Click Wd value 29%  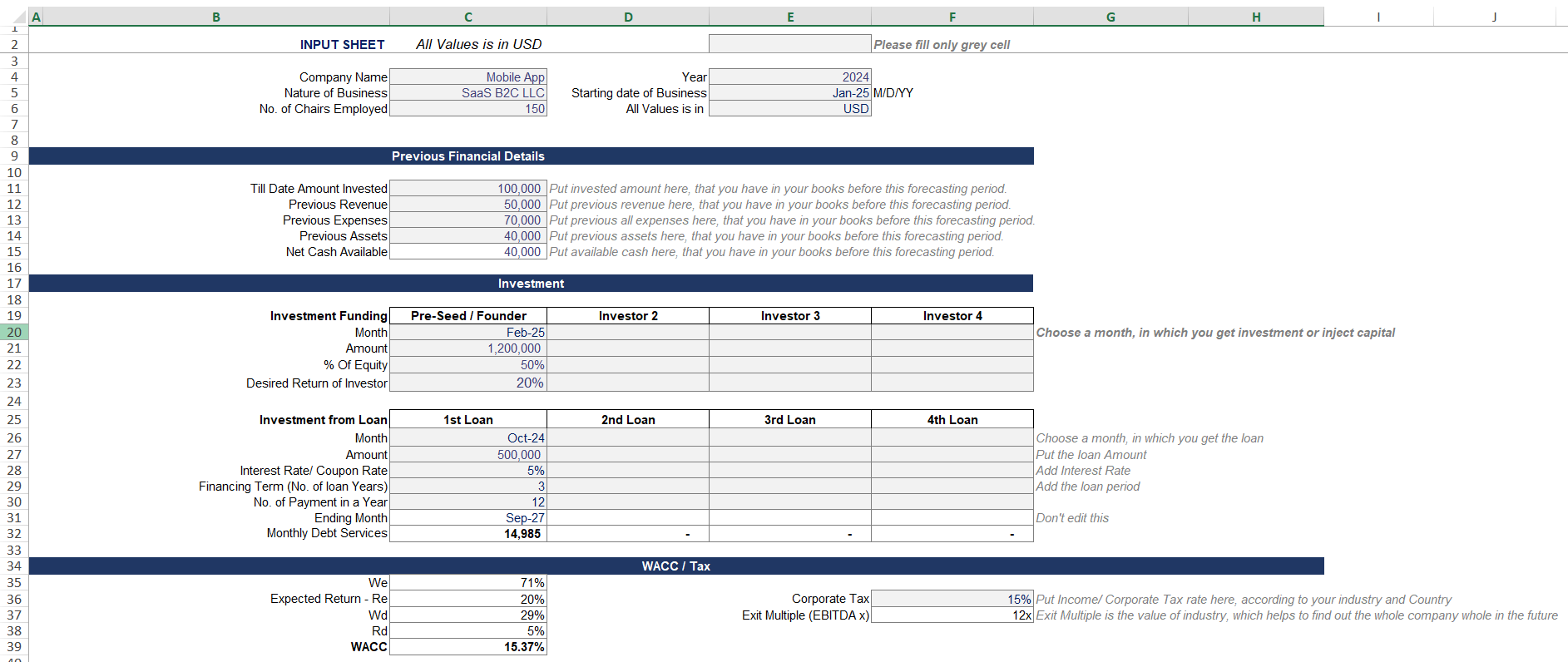coord(468,615)
